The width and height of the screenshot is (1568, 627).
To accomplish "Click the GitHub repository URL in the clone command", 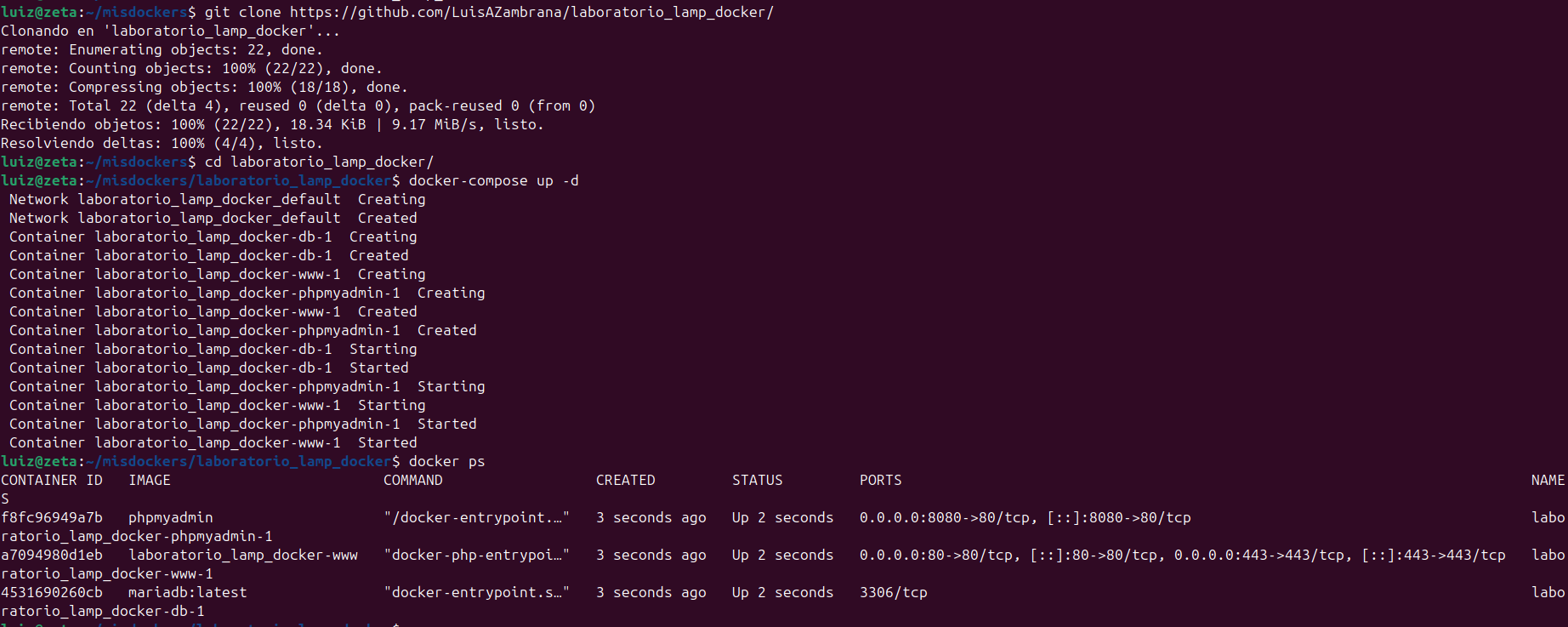I will coord(531,12).
